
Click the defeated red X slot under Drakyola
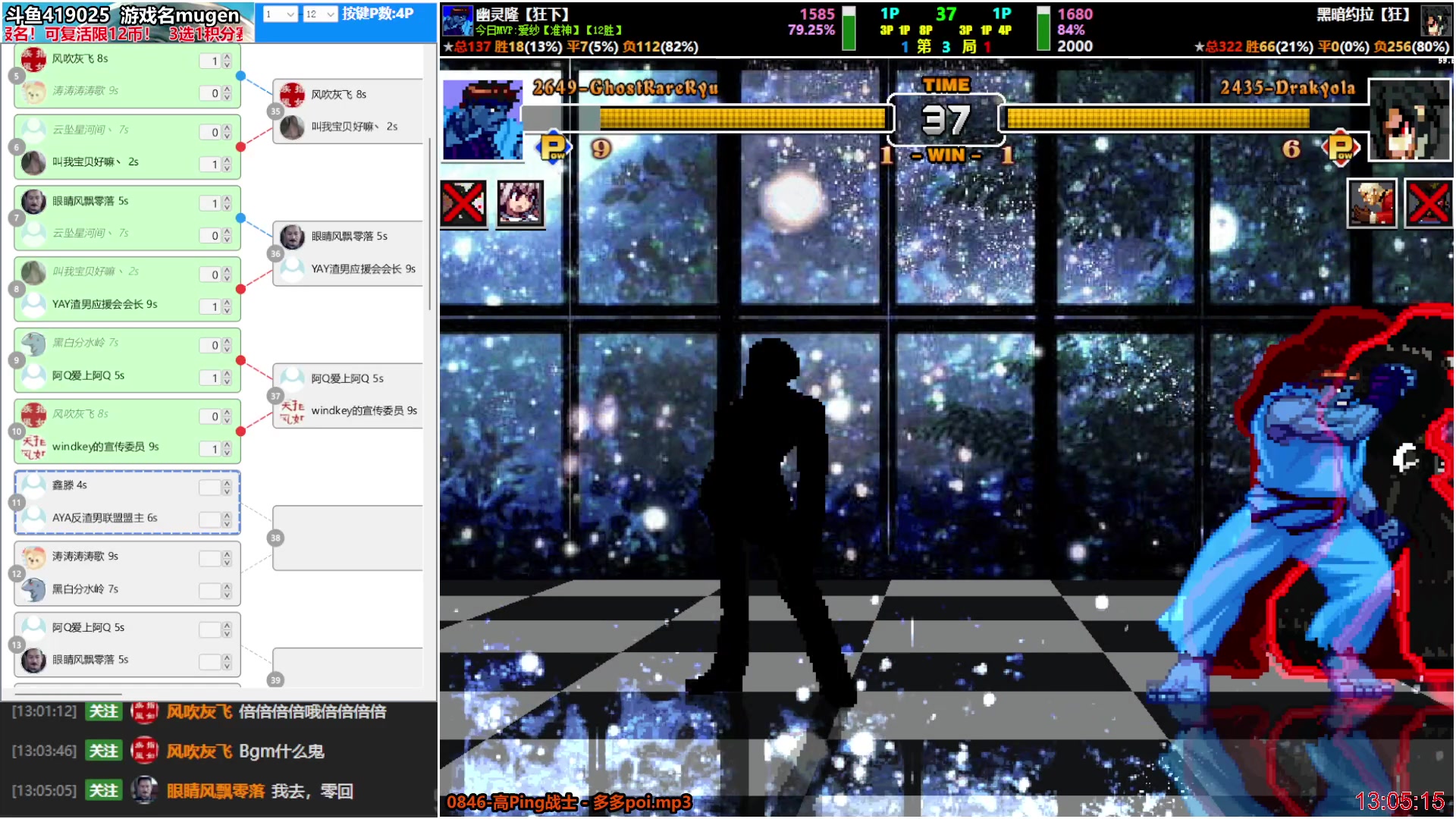click(1429, 203)
